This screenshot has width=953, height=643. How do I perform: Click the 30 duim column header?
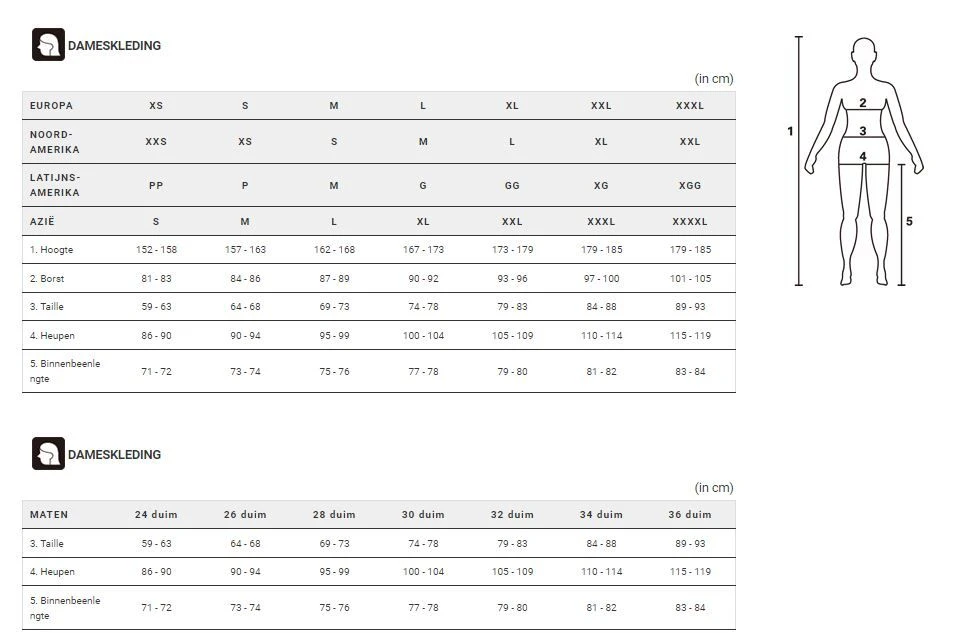click(423, 515)
